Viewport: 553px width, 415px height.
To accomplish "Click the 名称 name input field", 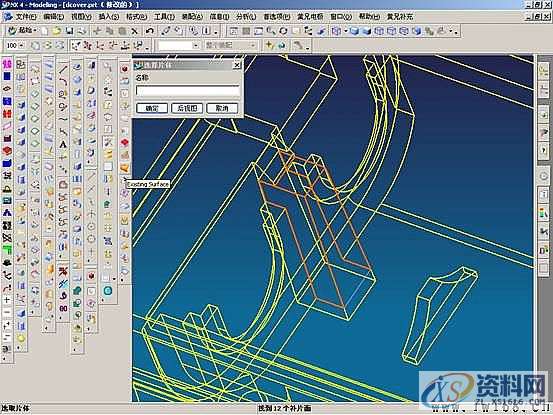I will point(188,91).
